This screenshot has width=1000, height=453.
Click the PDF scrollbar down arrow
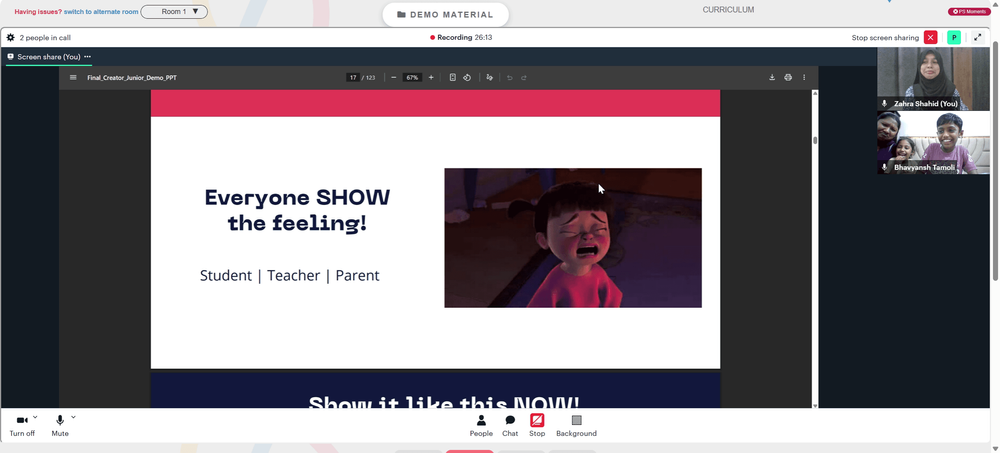coord(814,405)
